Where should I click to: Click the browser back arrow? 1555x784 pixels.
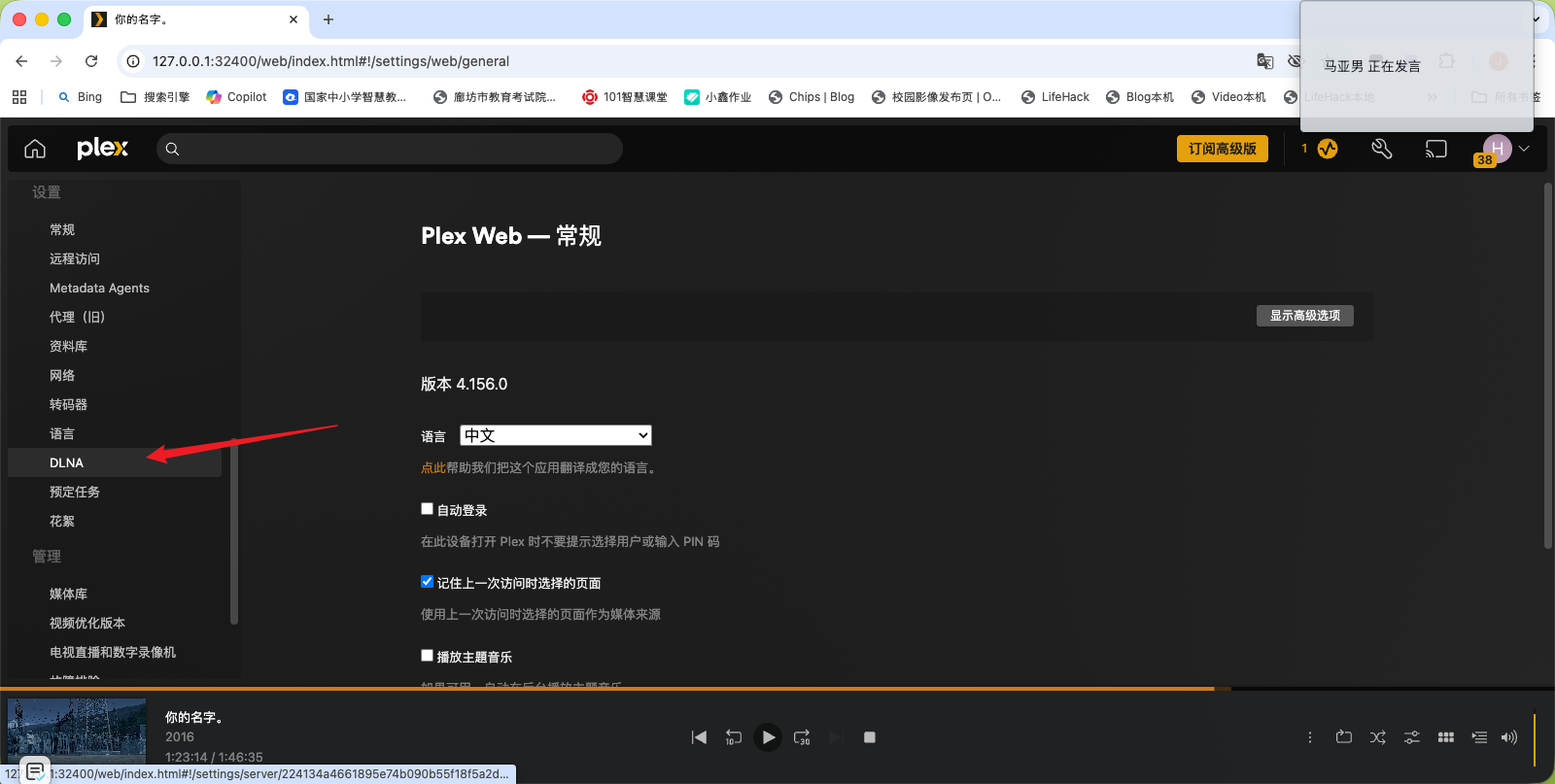21,61
